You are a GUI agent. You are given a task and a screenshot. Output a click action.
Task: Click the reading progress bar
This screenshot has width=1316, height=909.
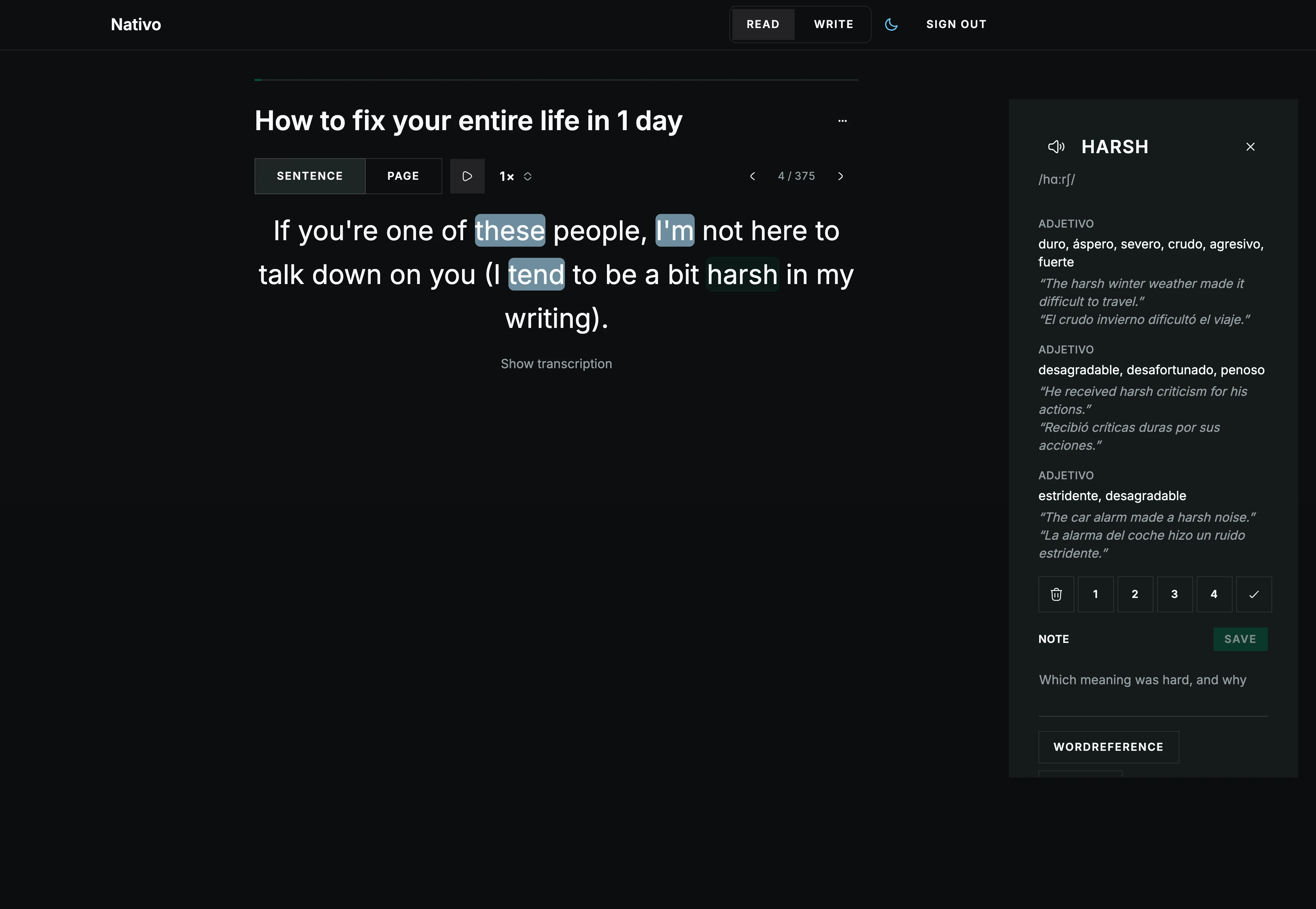tap(556, 80)
